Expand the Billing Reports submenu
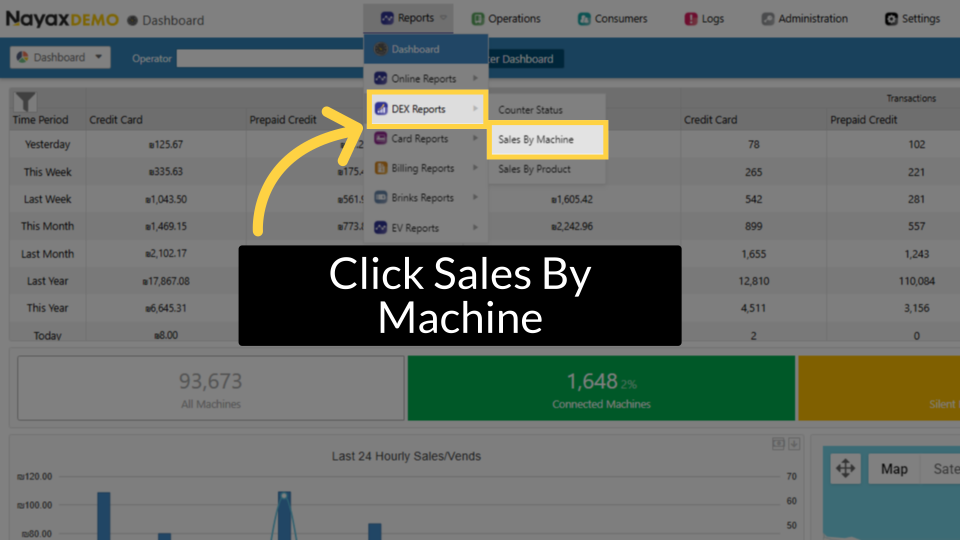 click(x=426, y=168)
